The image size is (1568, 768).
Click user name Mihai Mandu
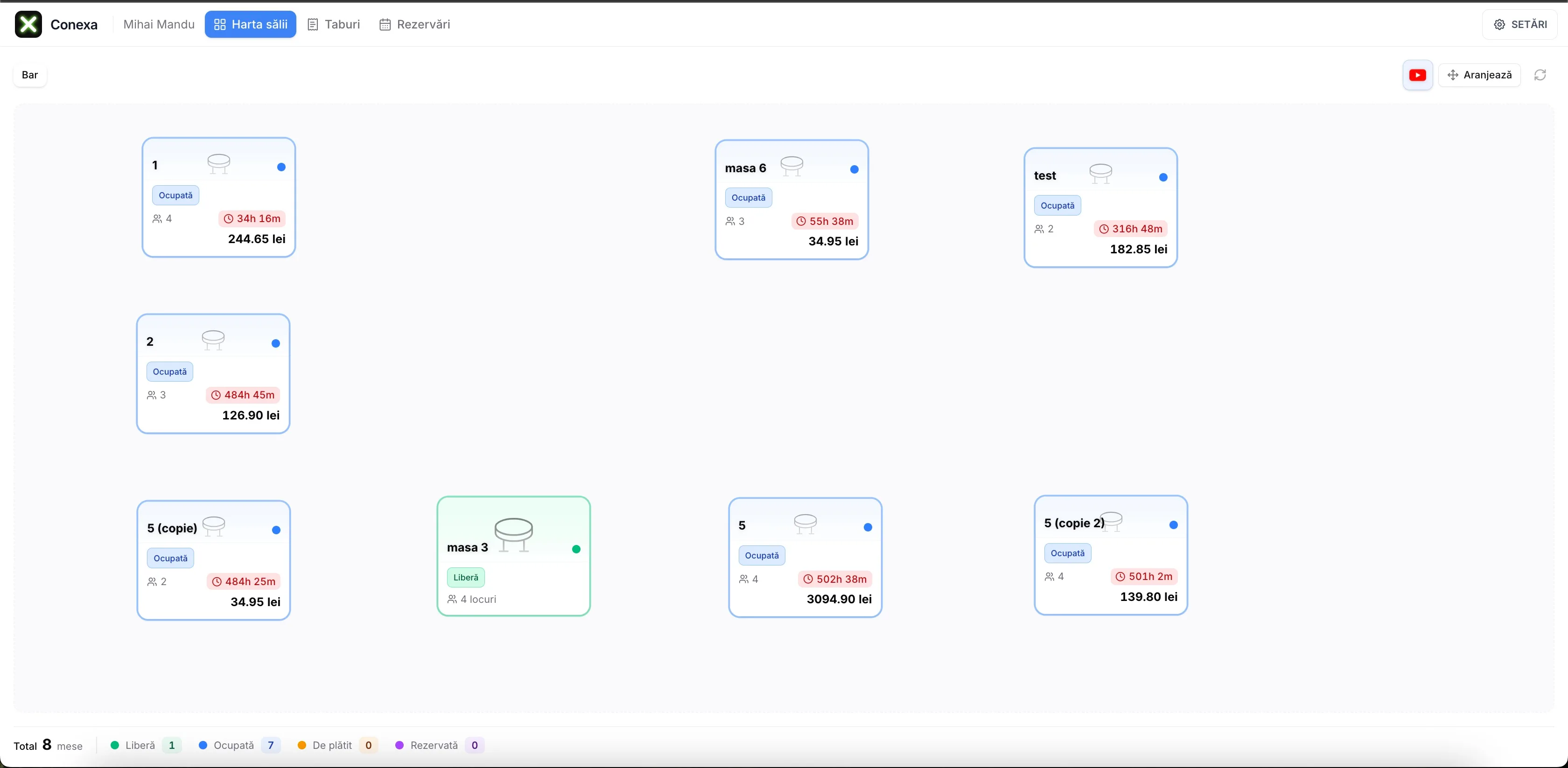point(159,24)
